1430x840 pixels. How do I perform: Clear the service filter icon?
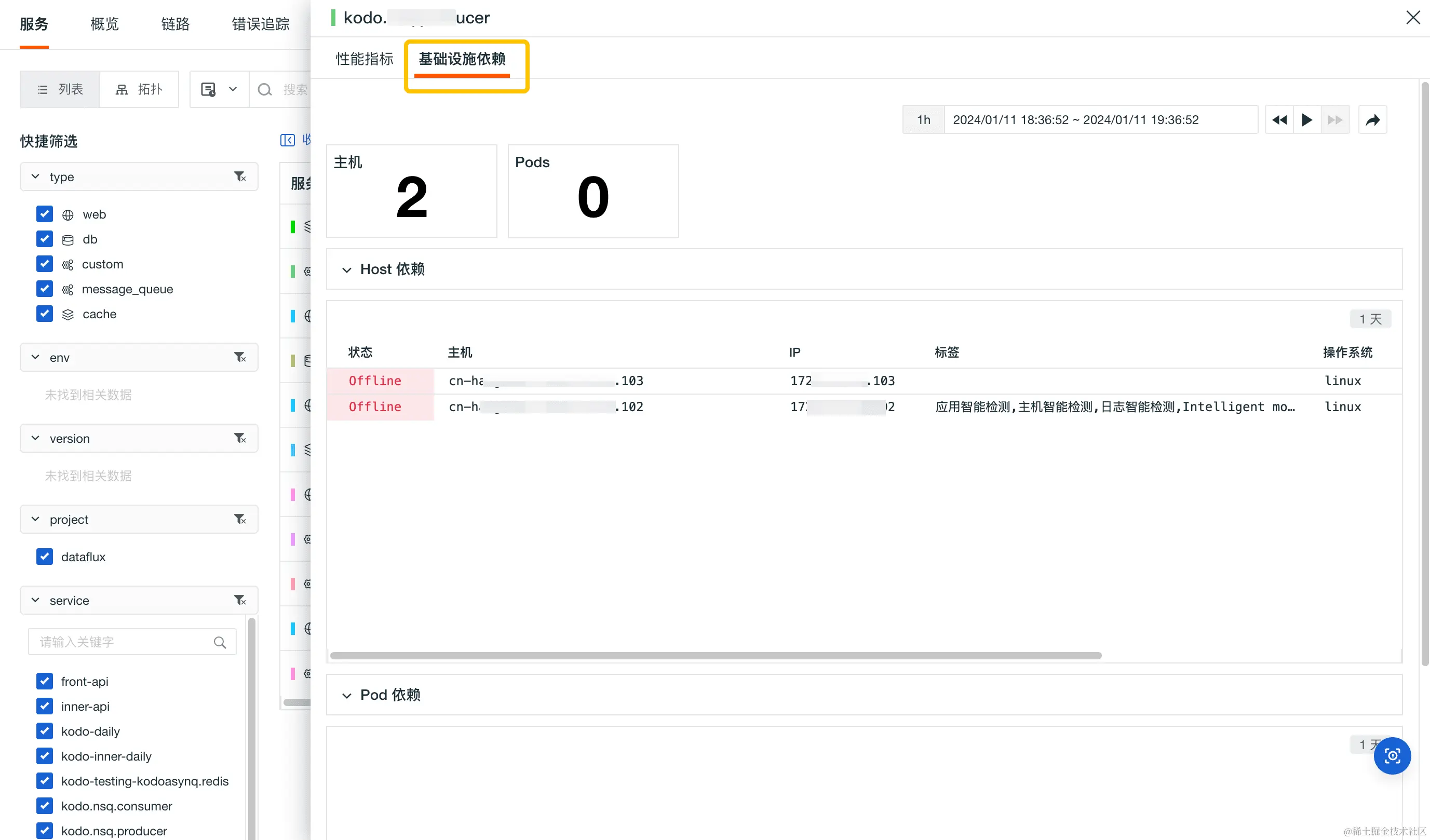click(240, 600)
